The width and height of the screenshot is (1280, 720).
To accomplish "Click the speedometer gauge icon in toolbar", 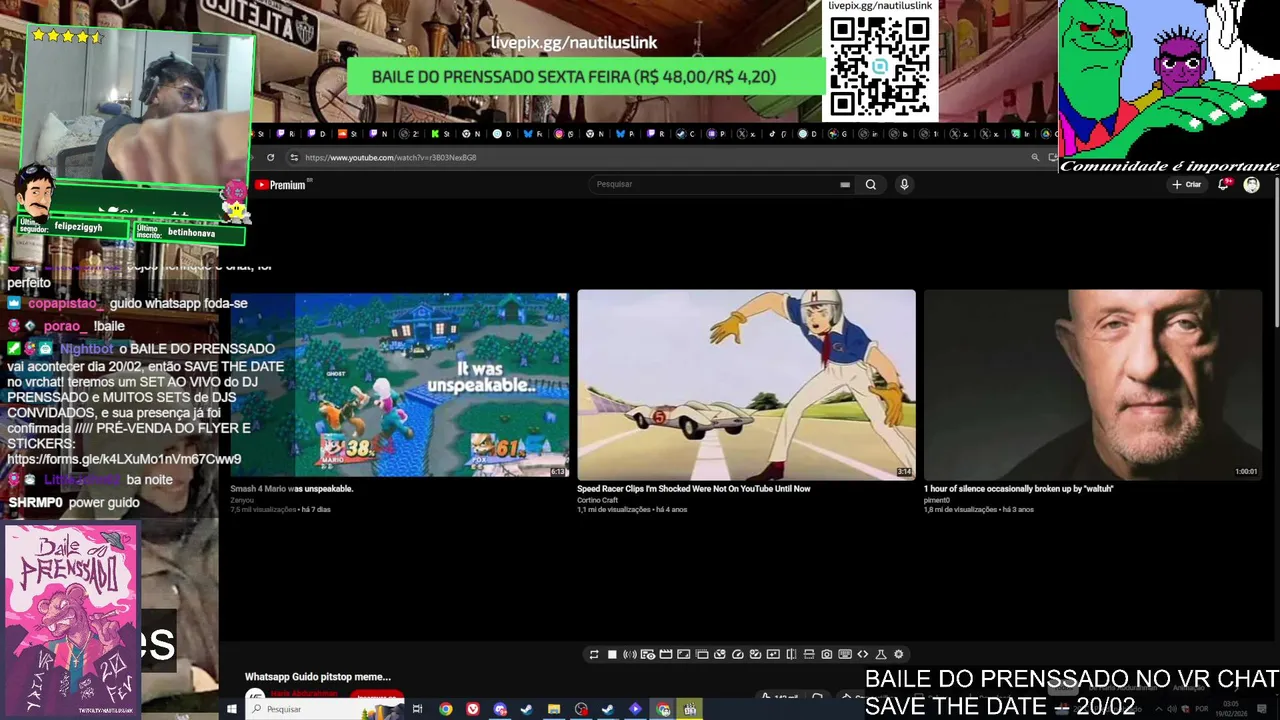I will (738, 654).
